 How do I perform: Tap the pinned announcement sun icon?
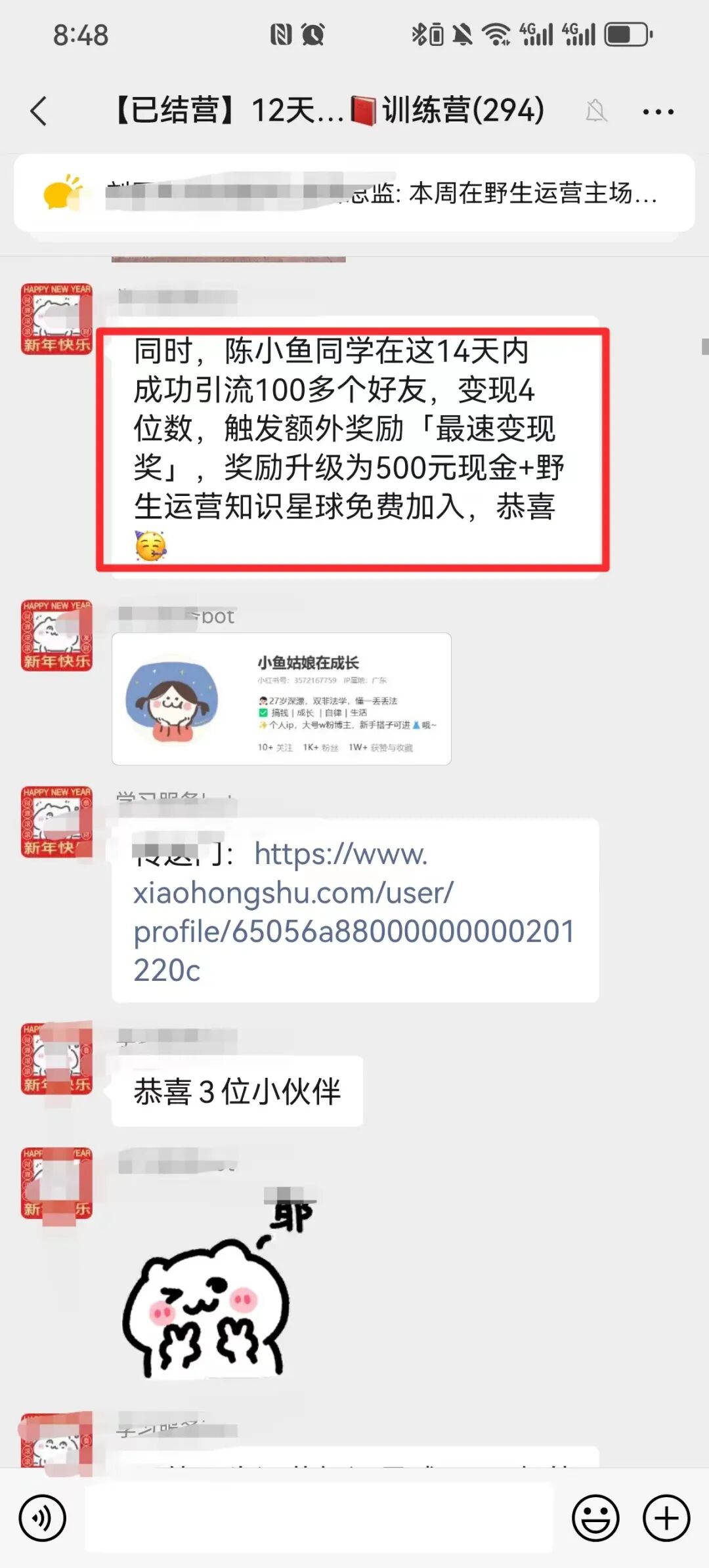pos(62,193)
